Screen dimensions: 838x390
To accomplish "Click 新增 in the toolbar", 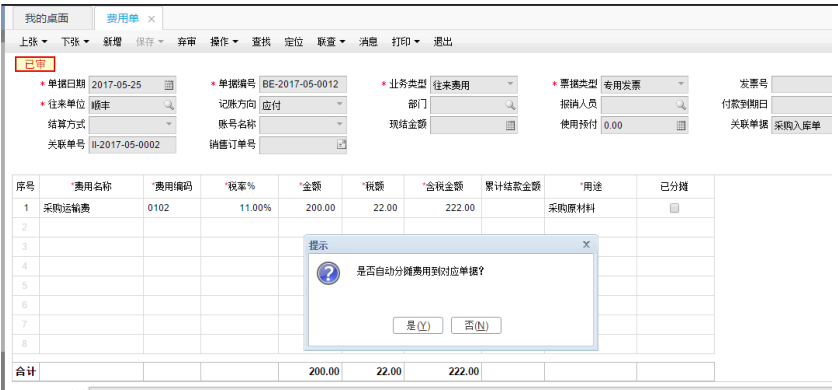I will point(112,42).
